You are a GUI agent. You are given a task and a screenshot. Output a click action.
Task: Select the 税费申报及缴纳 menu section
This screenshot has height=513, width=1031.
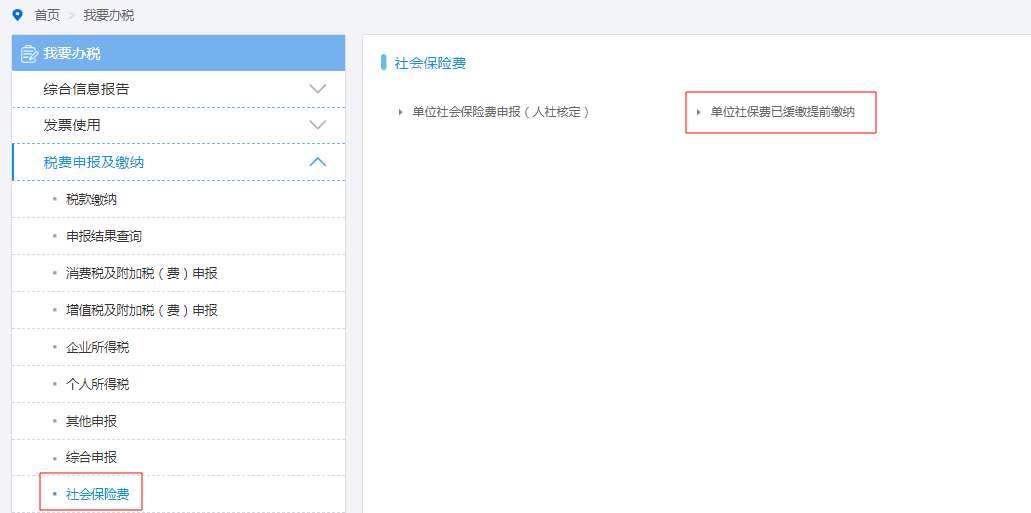[x=178, y=162]
